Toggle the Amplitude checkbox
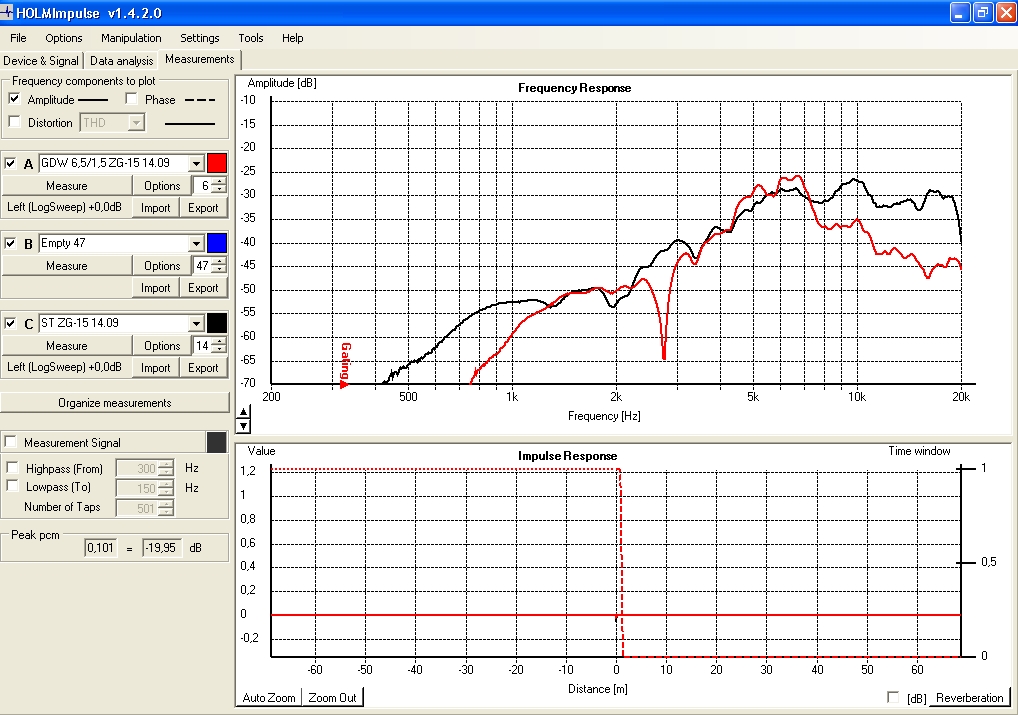Image resolution: width=1018 pixels, height=715 pixels. coord(14,99)
